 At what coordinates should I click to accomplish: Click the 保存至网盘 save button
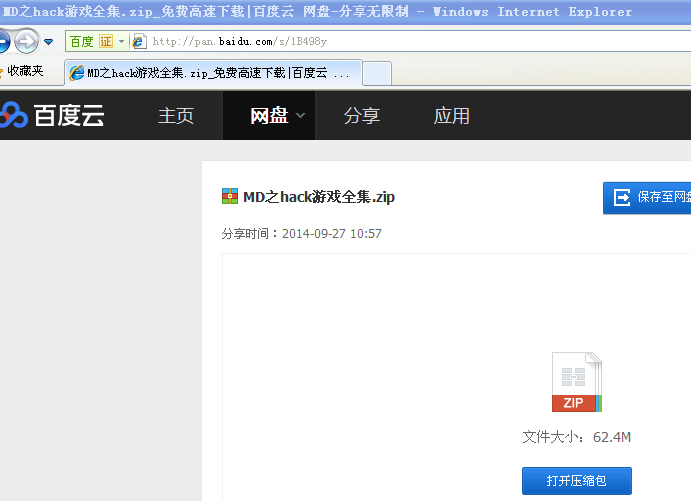pos(647,198)
